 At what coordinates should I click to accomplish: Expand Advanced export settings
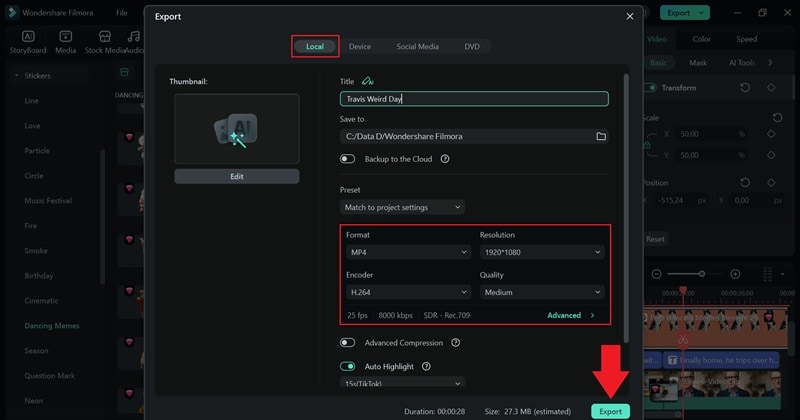click(x=570, y=315)
